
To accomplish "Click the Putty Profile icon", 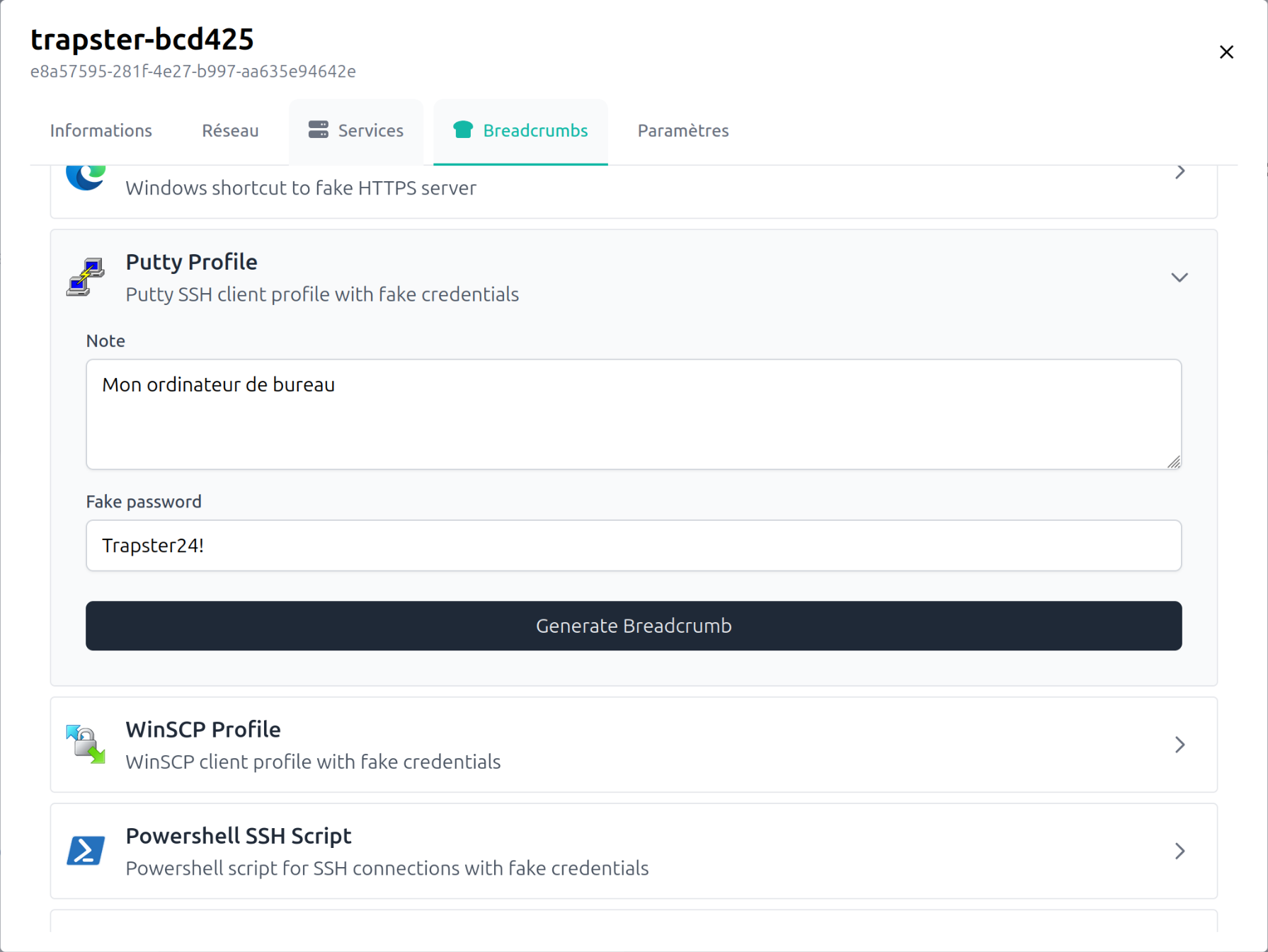I will [86, 277].
